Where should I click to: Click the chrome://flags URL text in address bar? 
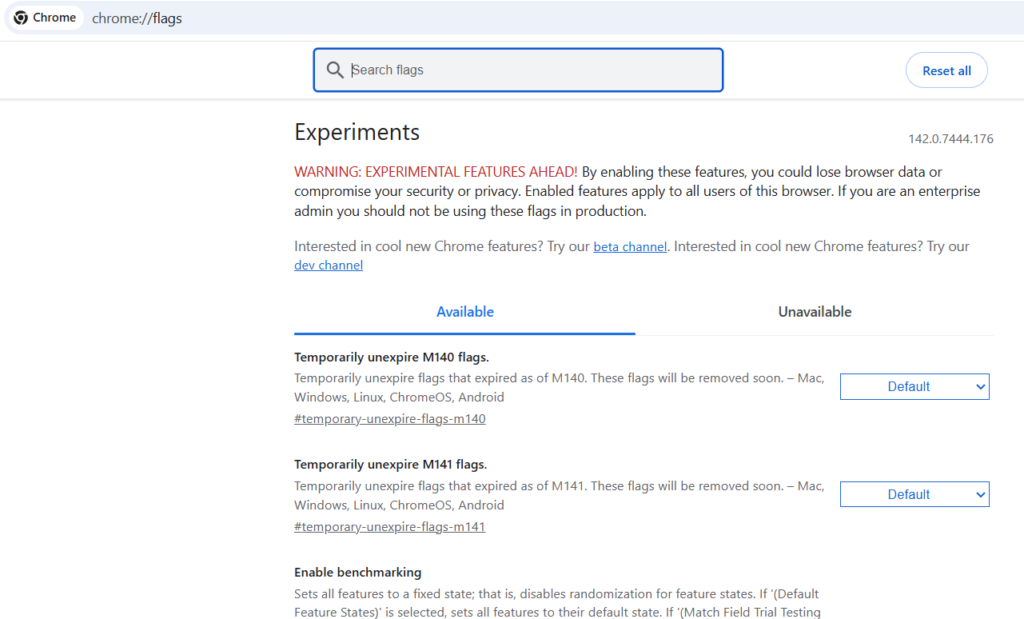coord(137,18)
